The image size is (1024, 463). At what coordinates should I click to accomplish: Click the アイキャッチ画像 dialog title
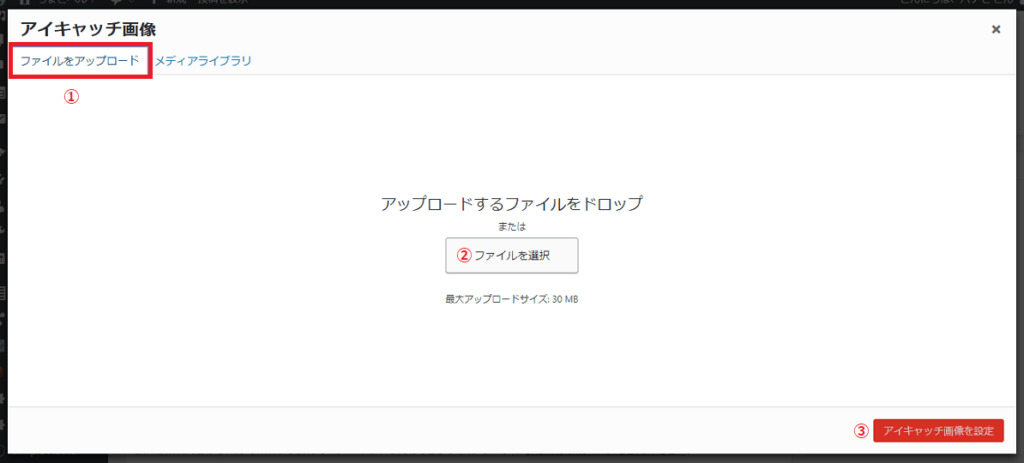pos(88,29)
